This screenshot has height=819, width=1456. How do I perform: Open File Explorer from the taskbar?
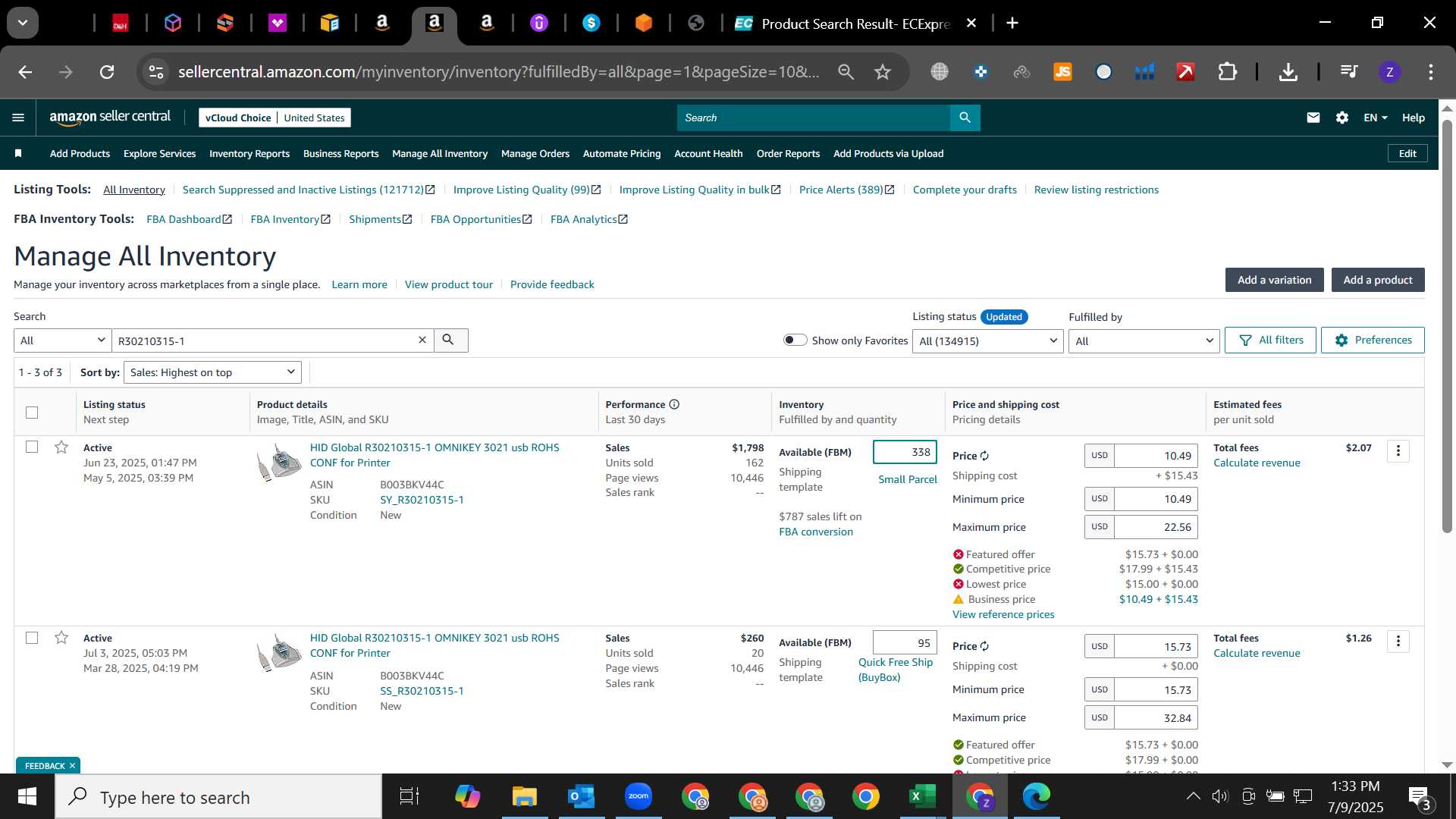pyautogui.click(x=524, y=796)
